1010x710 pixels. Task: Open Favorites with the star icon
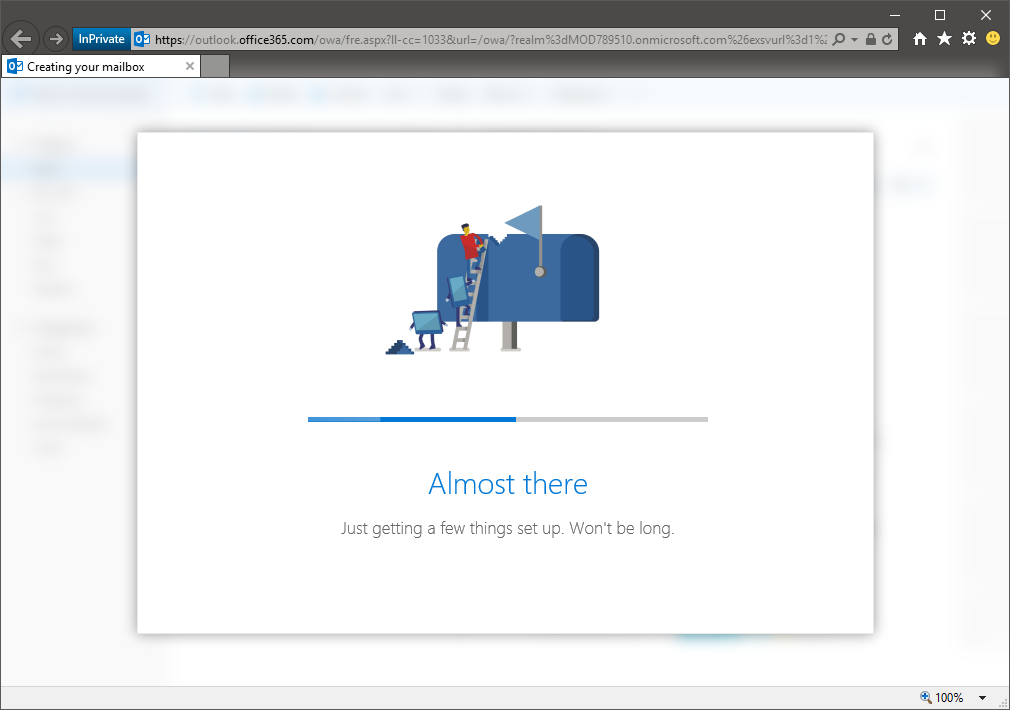coord(944,39)
